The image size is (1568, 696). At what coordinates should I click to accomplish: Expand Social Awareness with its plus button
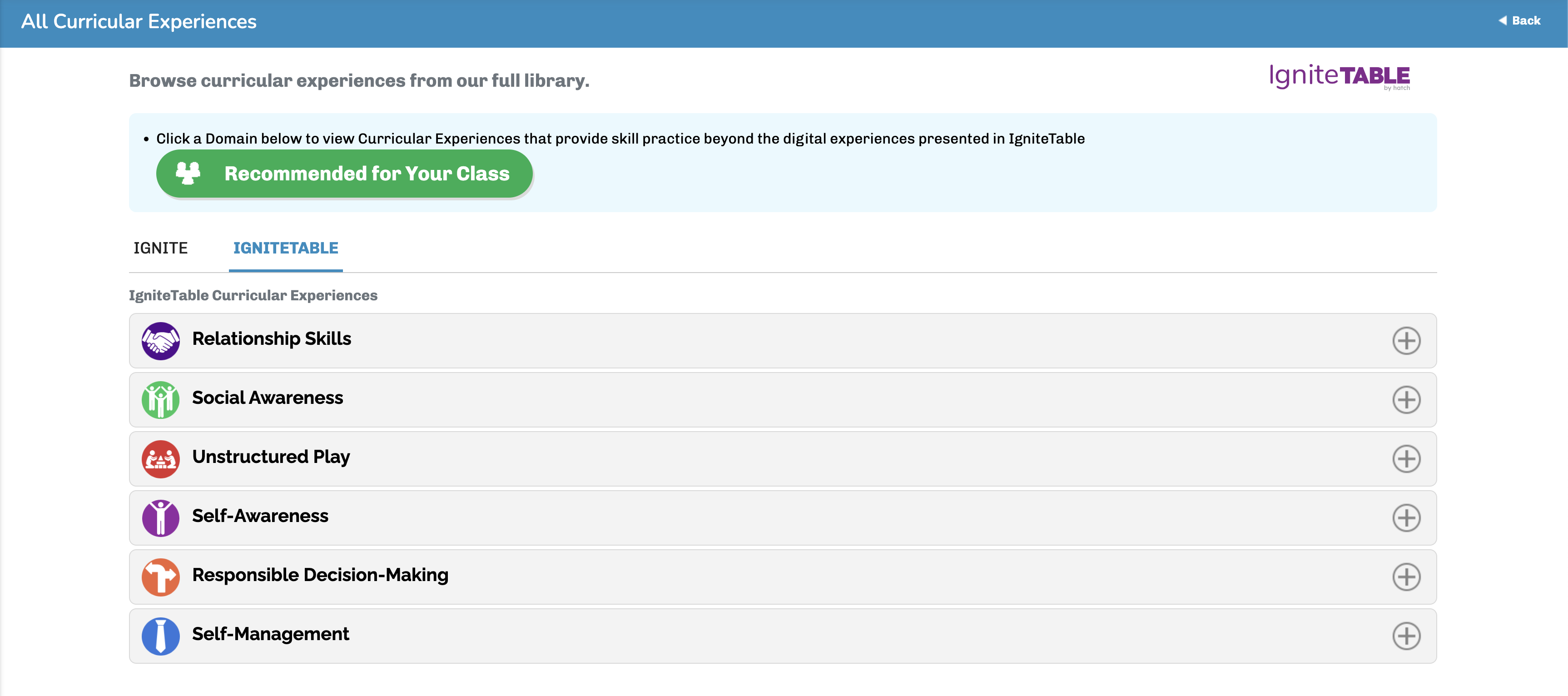click(x=1406, y=399)
